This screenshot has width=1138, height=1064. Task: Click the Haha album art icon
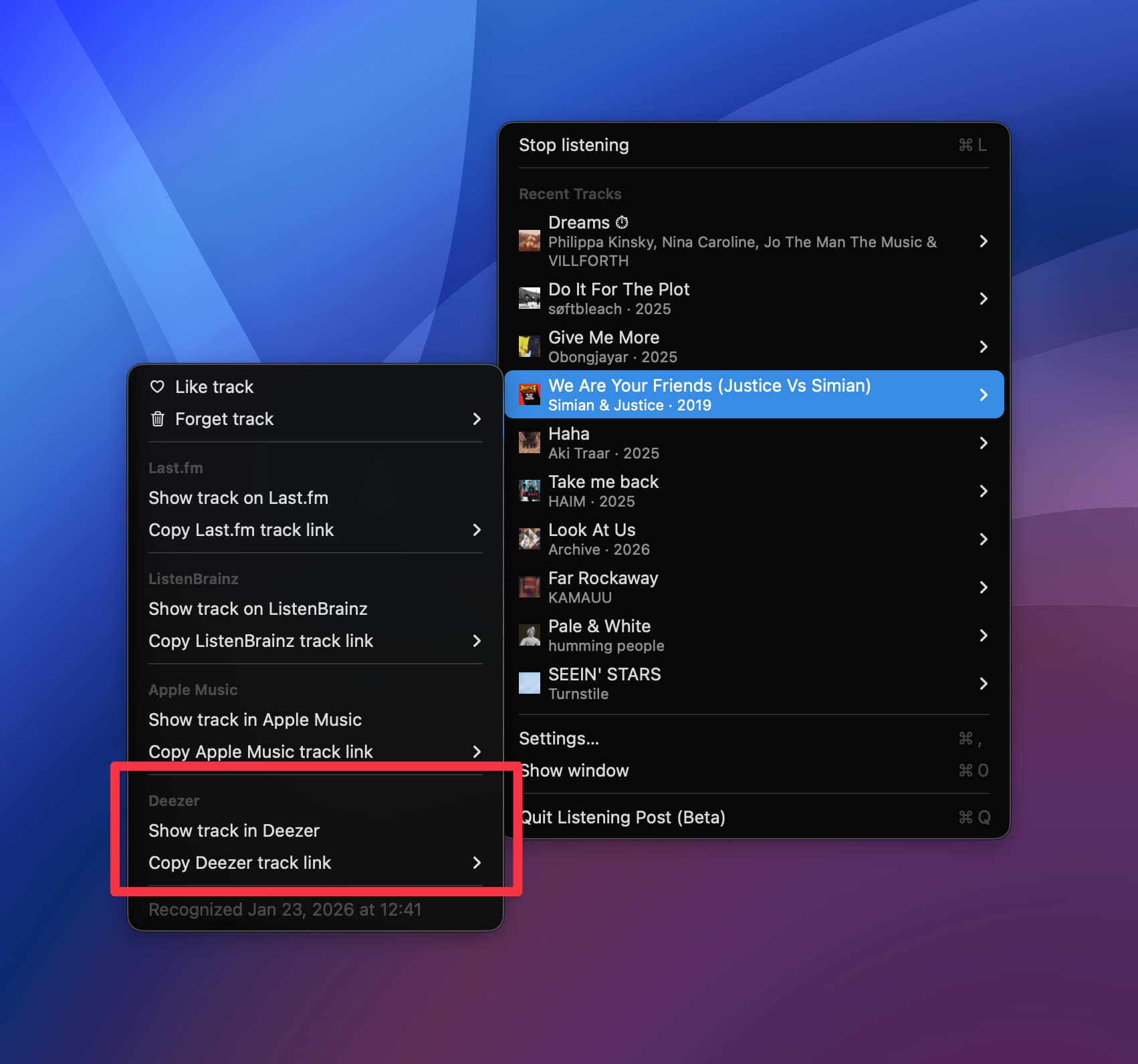pyautogui.click(x=529, y=442)
